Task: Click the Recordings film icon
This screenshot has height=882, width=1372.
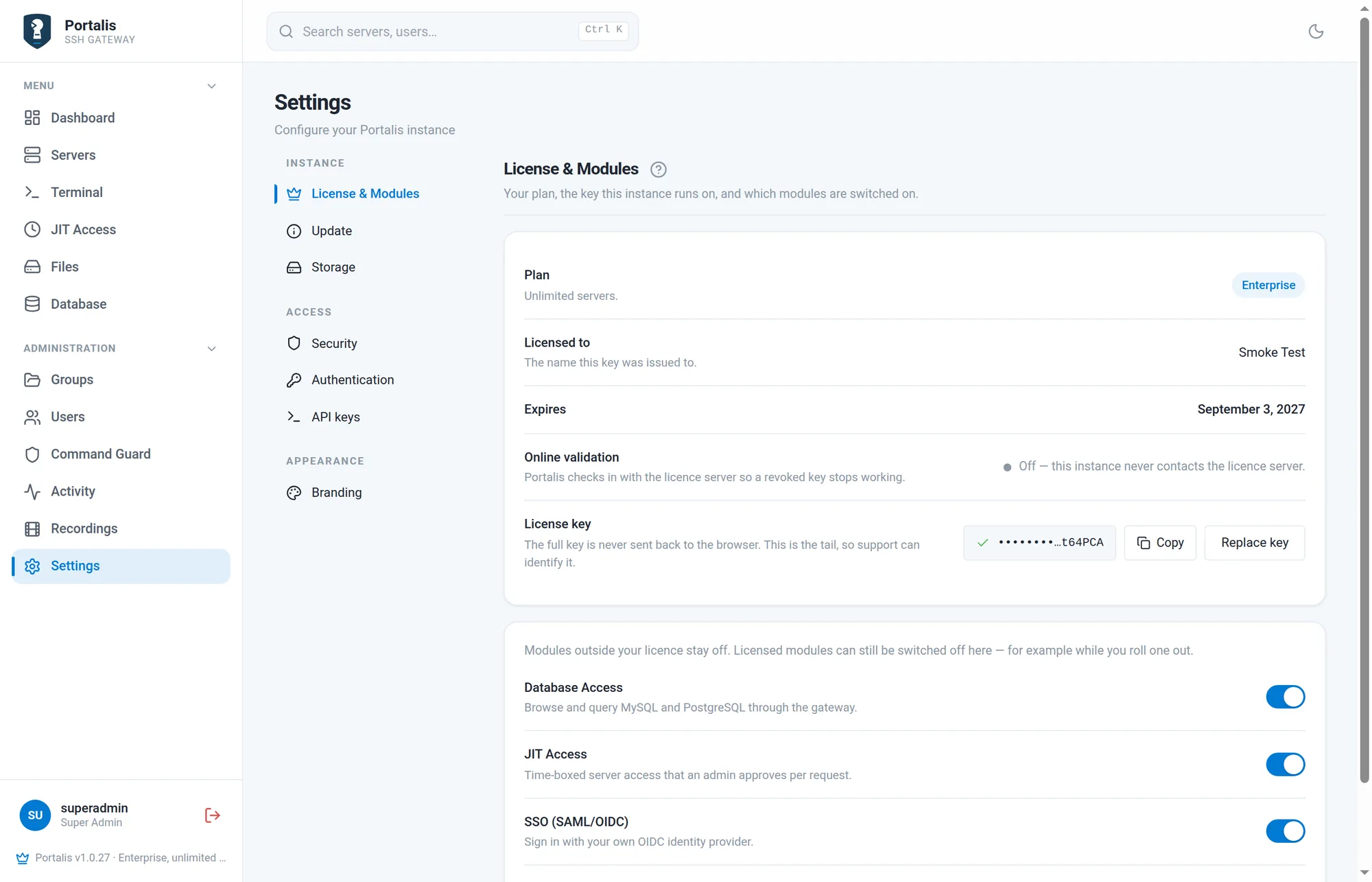Action: click(32, 529)
